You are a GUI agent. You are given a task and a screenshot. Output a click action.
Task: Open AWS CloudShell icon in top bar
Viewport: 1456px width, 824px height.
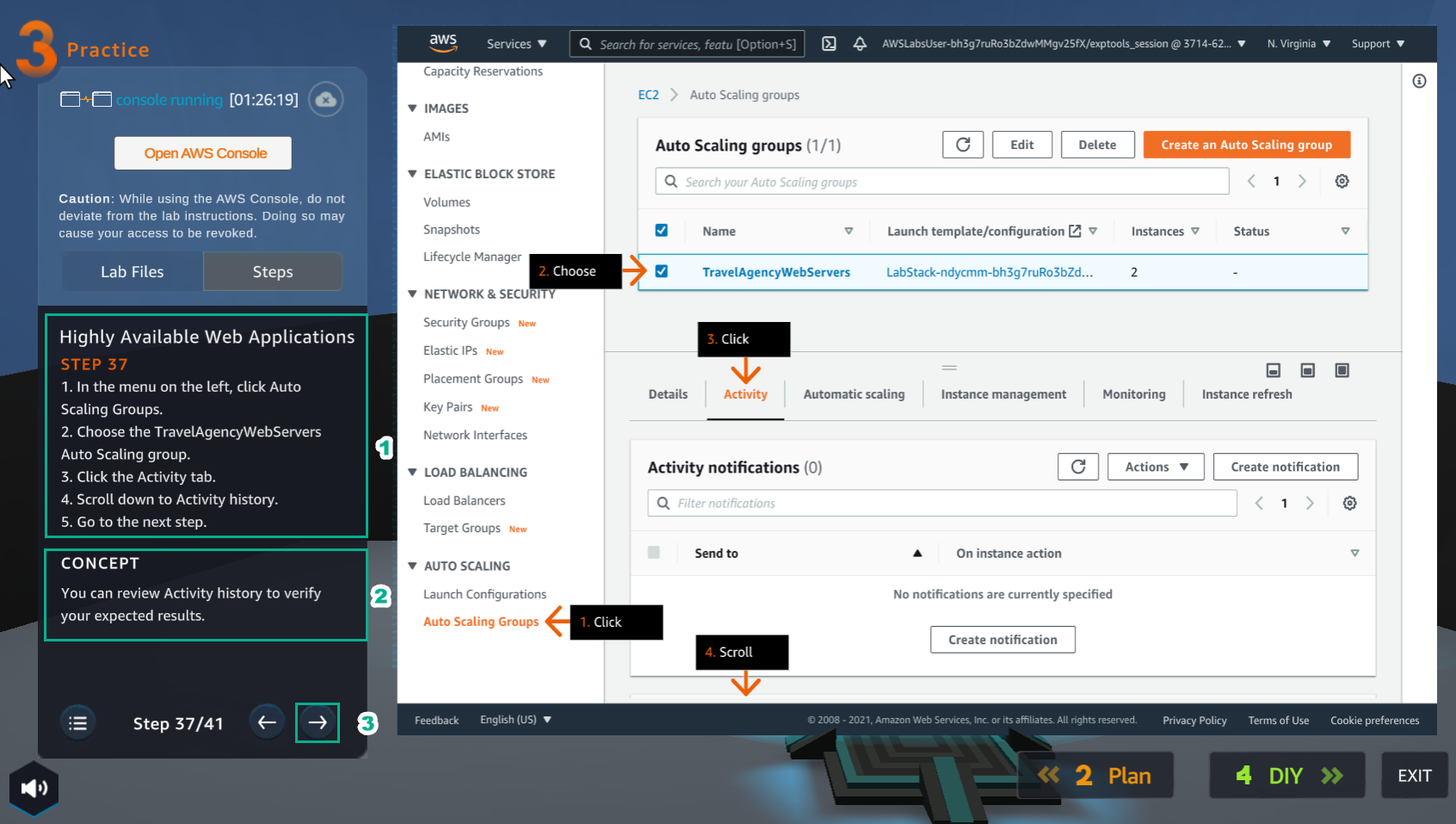[x=829, y=44]
